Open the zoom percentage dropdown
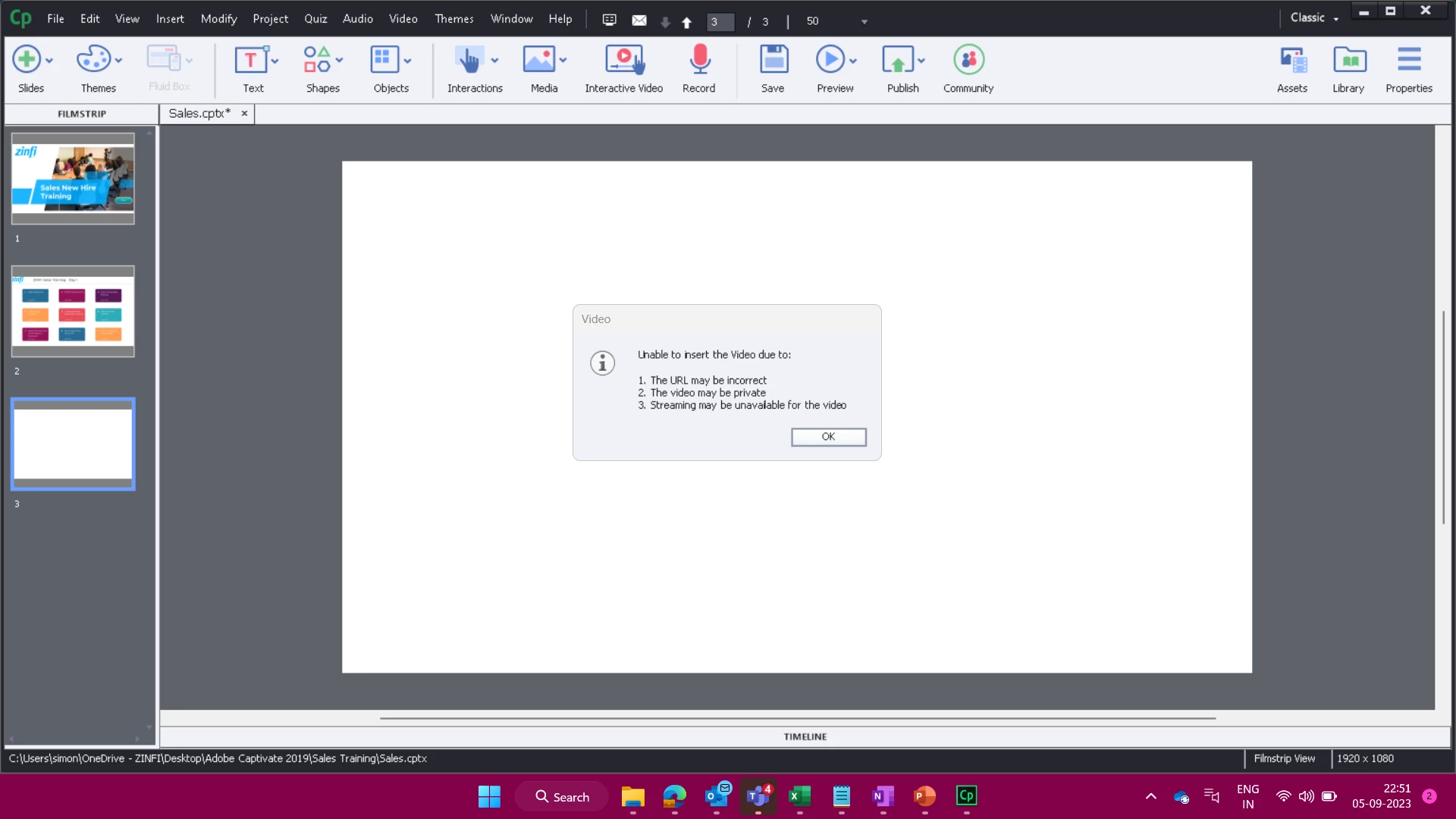Image resolution: width=1456 pixels, height=819 pixels. tap(864, 22)
